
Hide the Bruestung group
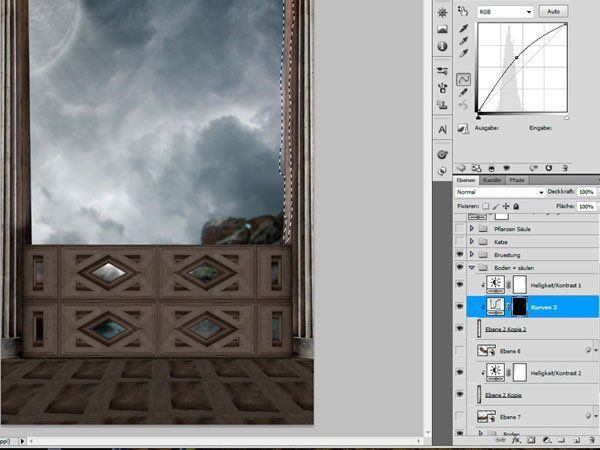[460, 254]
